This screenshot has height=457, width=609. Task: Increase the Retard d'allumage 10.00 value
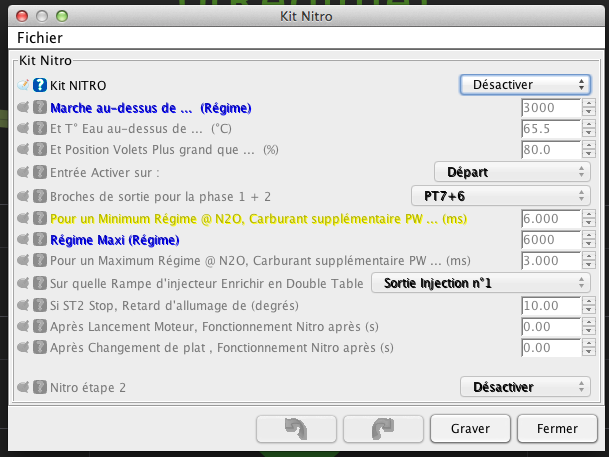click(589, 301)
